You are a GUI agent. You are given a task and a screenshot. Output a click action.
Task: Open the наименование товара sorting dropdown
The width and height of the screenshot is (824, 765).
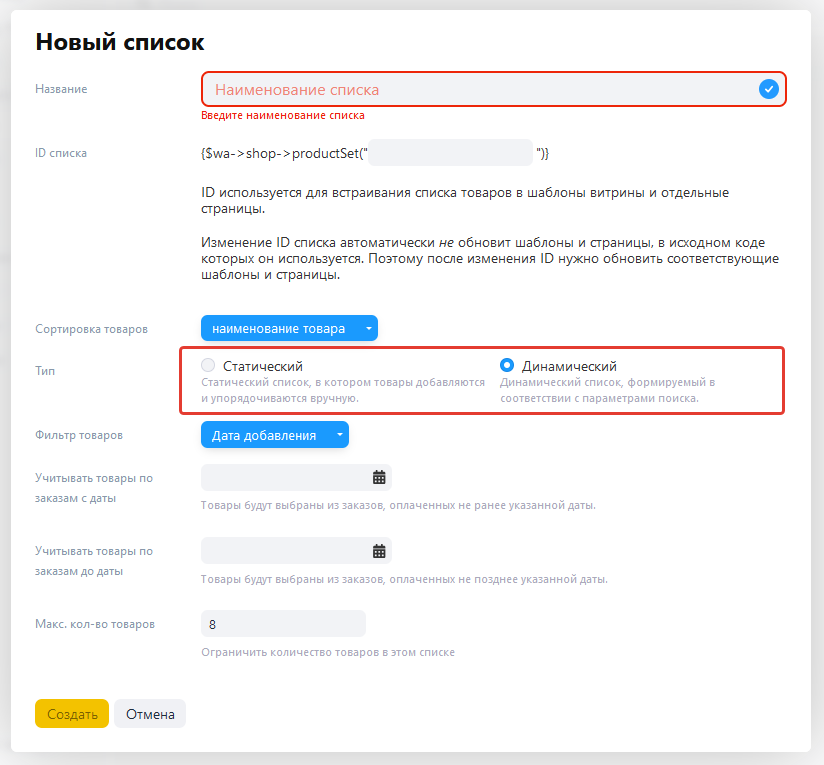pos(289,328)
